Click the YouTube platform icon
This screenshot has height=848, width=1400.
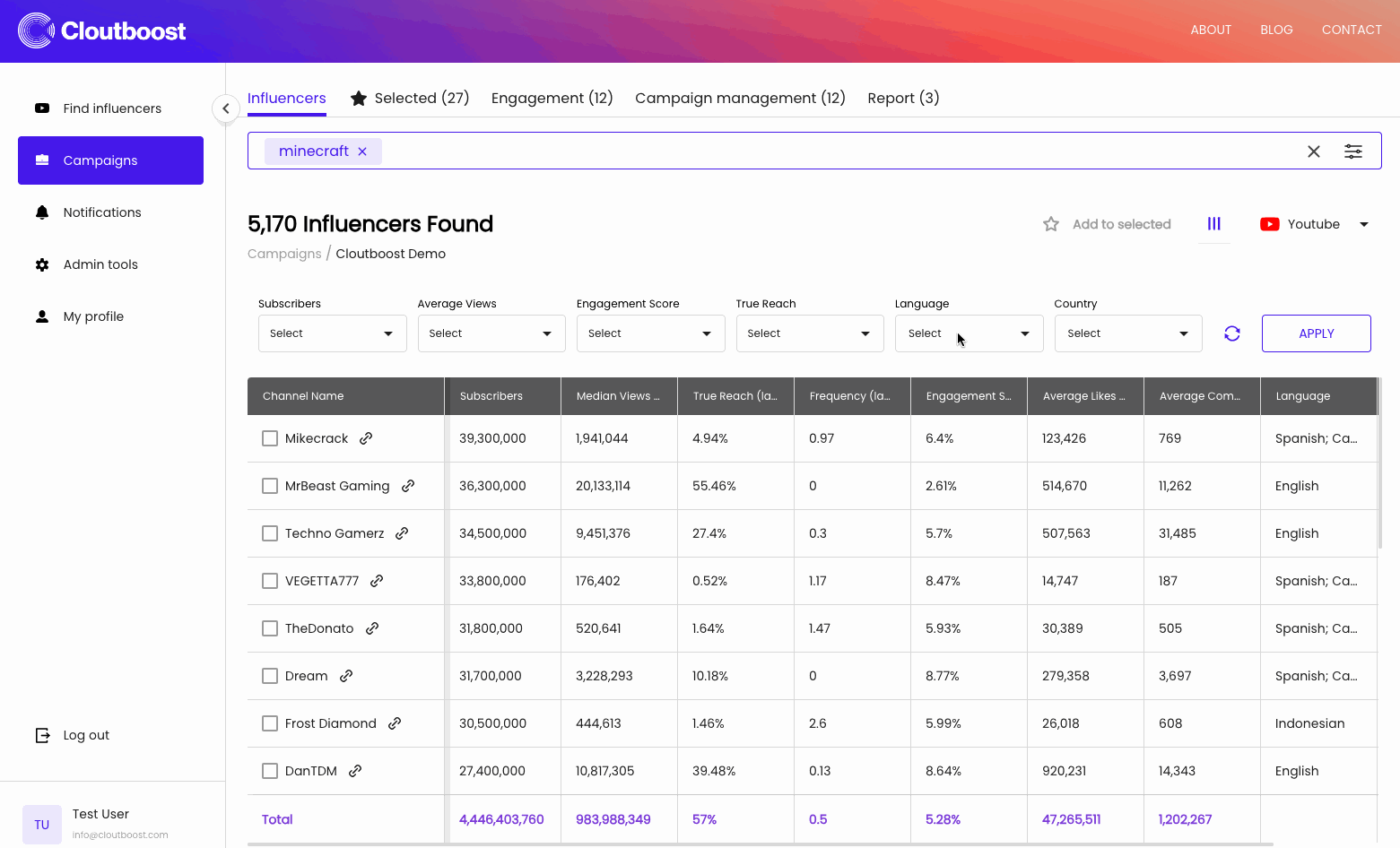point(1270,224)
